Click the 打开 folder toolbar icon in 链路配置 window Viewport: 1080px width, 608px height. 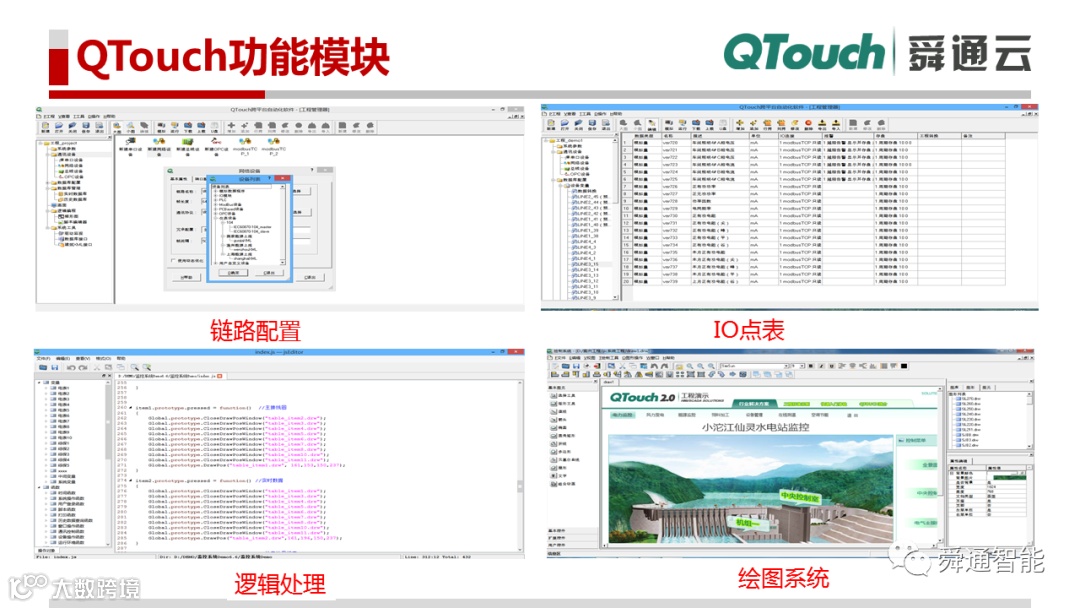click(x=59, y=125)
